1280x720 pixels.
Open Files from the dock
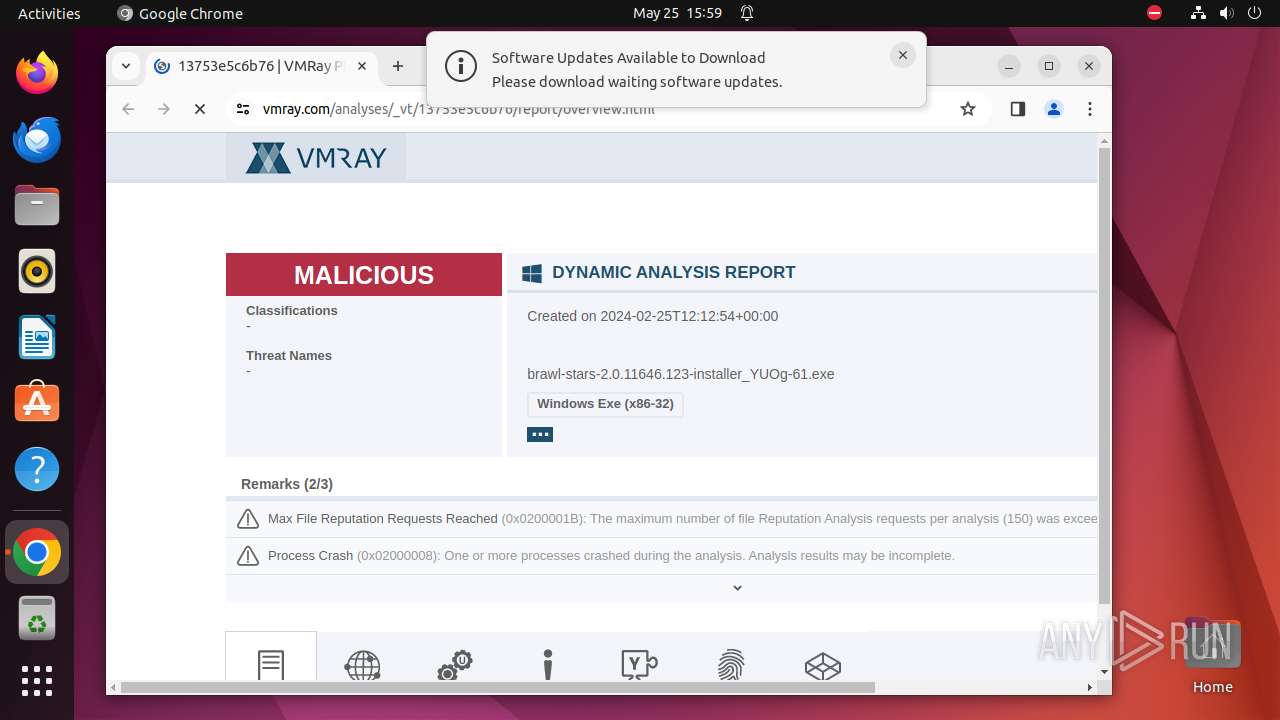pyautogui.click(x=37, y=205)
